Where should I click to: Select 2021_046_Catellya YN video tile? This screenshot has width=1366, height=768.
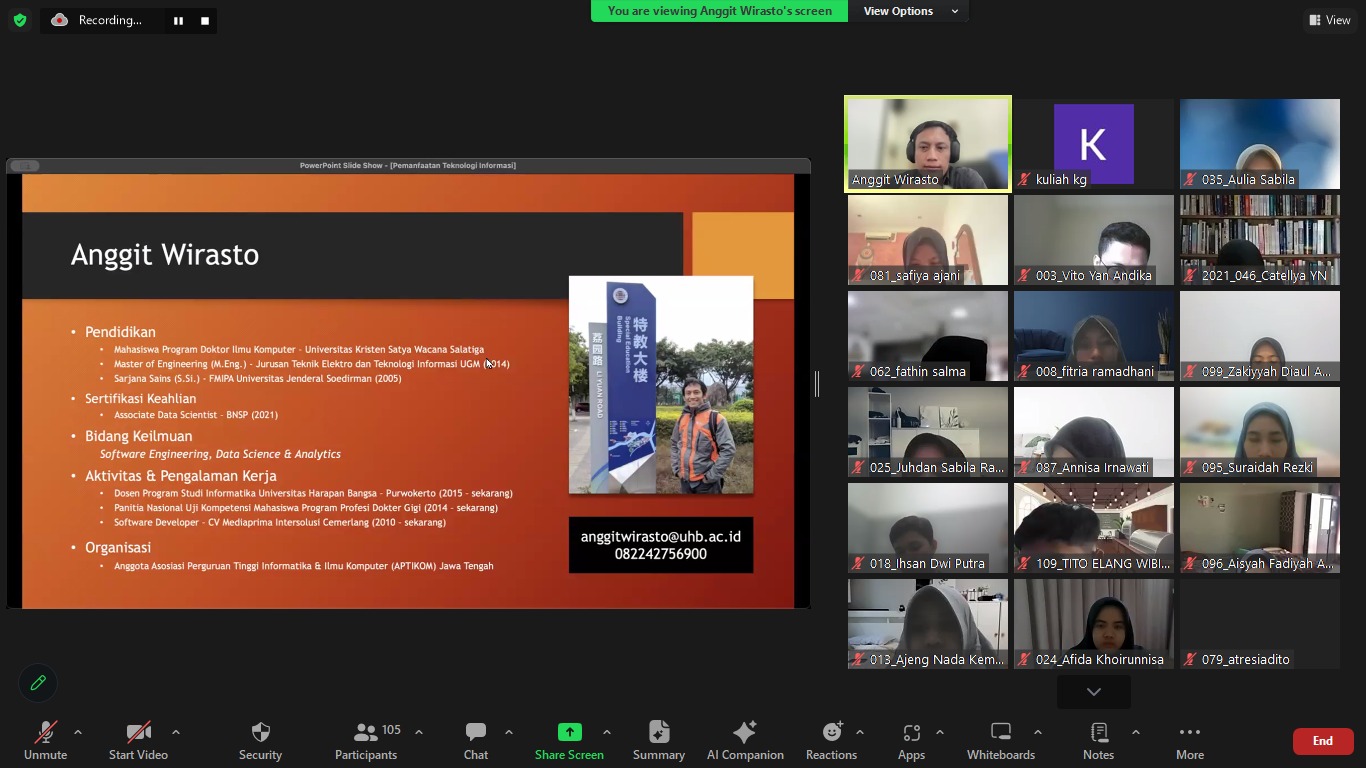1260,240
